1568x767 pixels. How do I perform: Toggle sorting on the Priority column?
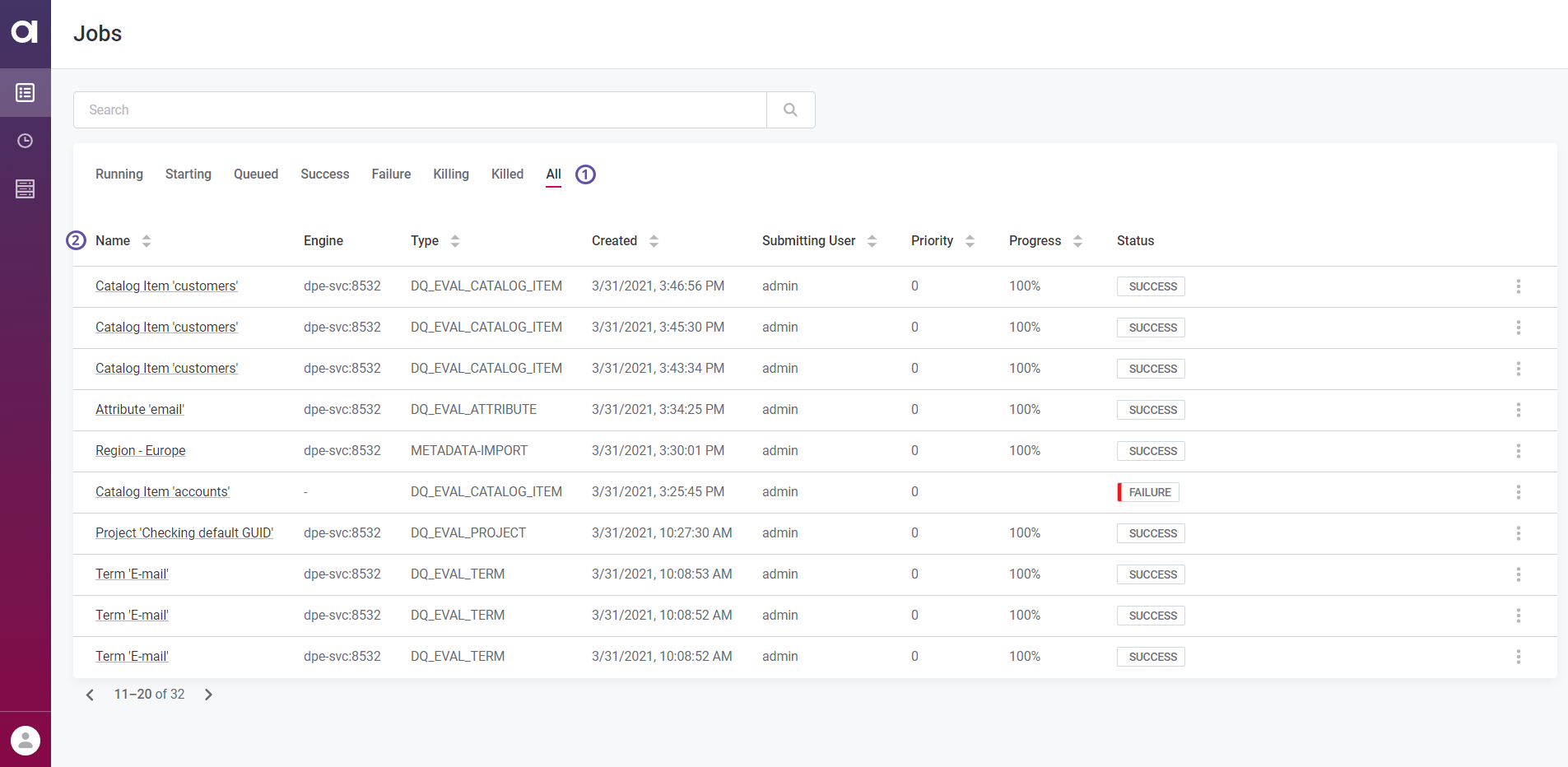970,240
